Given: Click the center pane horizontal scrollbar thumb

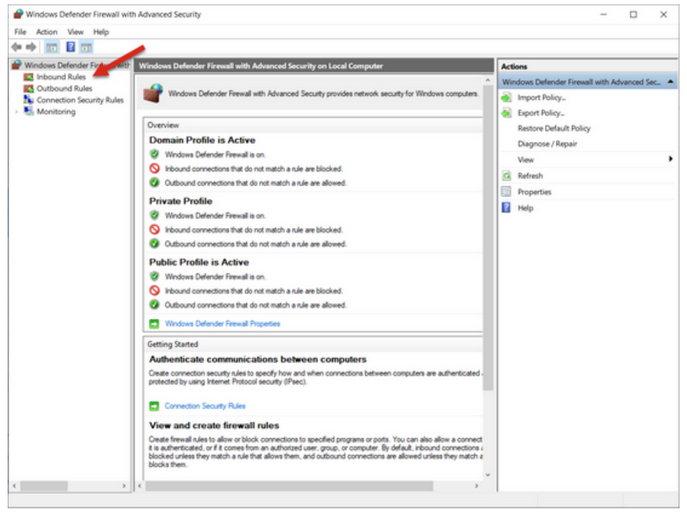Looking at the screenshot, I should 289,486.
